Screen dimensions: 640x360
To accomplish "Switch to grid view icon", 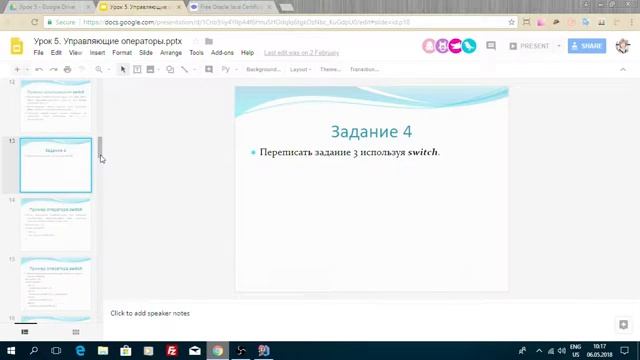I will (76, 332).
